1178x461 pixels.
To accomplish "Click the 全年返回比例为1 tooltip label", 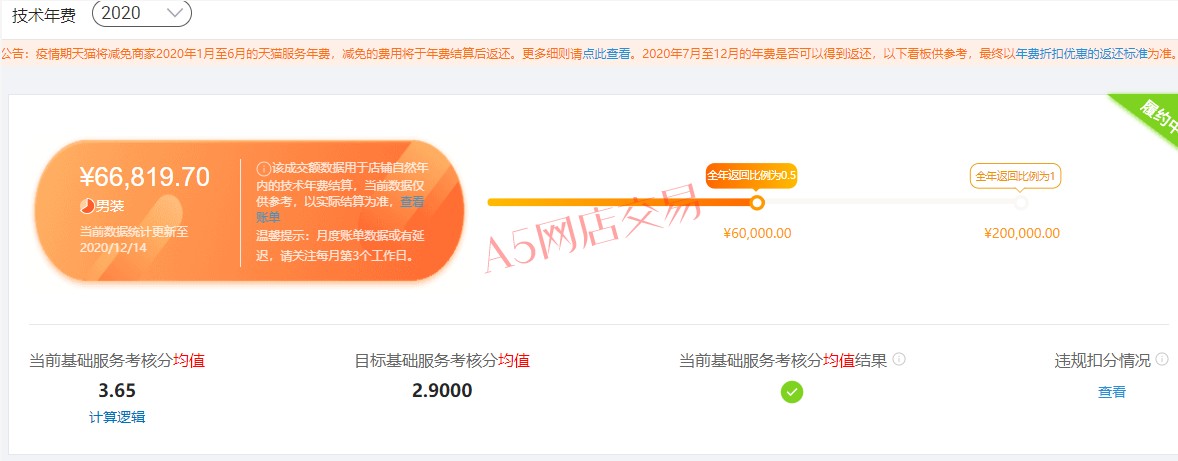I will (x=1015, y=176).
